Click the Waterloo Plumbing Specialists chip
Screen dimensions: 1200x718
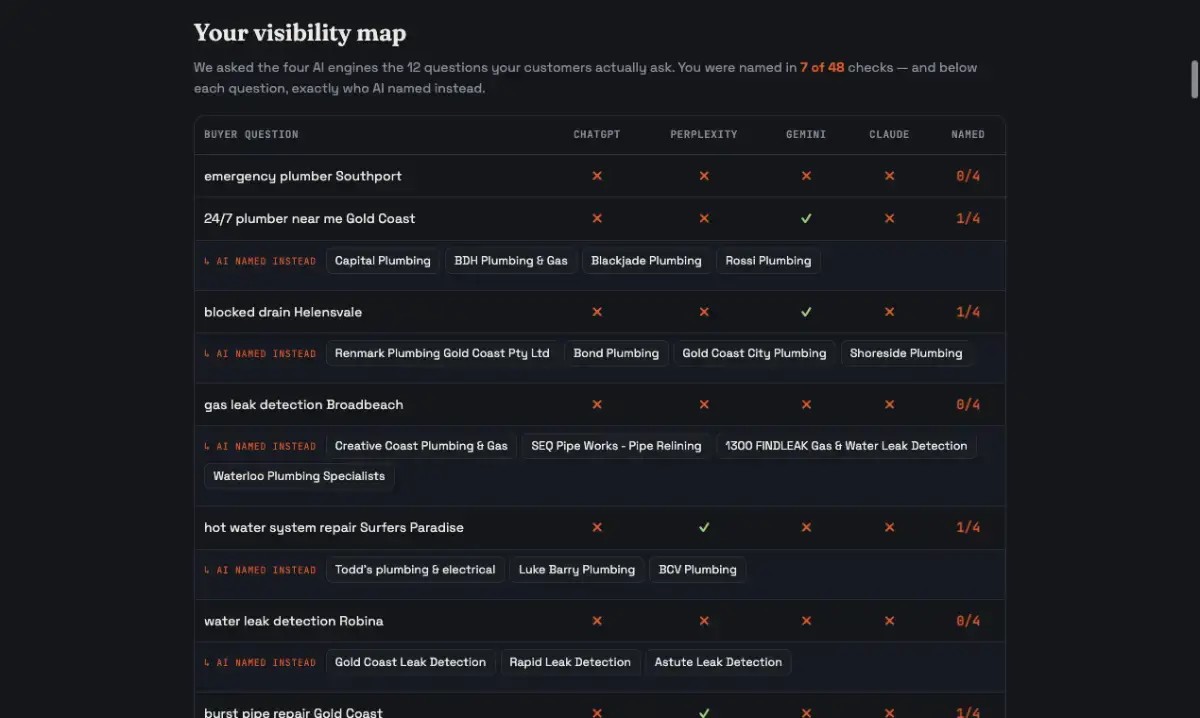[x=299, y=476]
